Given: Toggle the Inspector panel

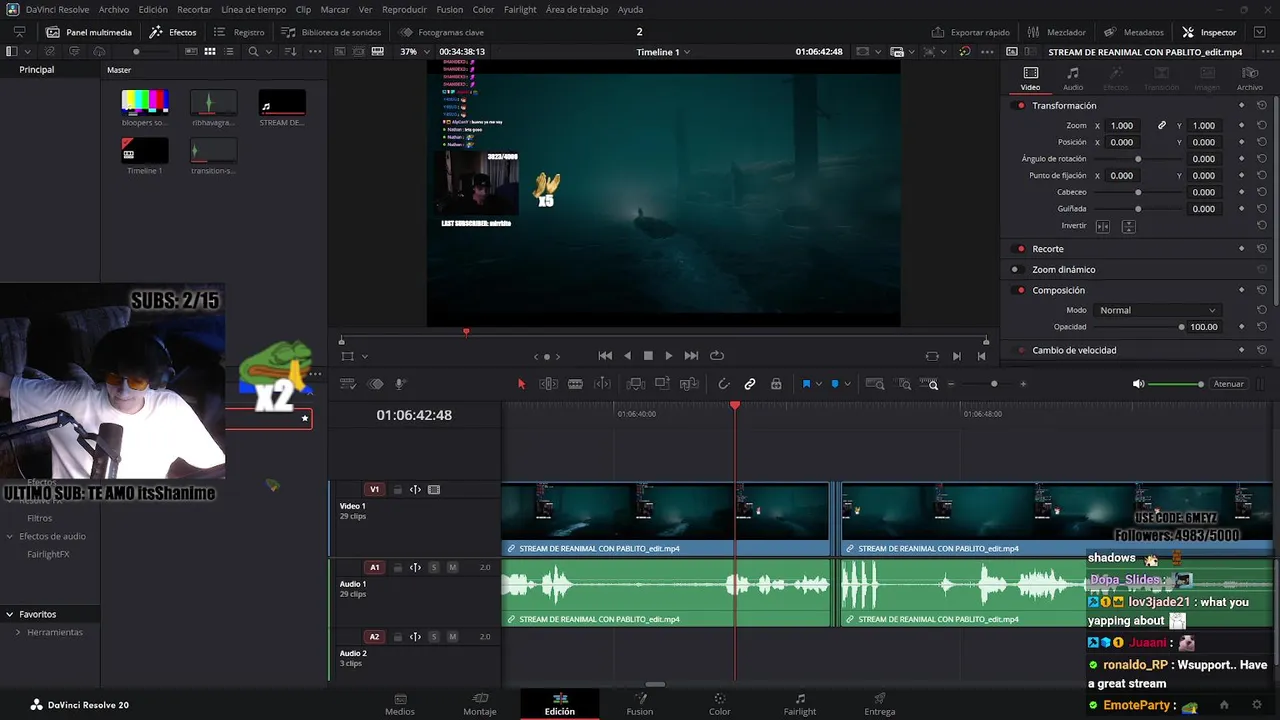Looking at the screenshot, I should (1209, 32).
